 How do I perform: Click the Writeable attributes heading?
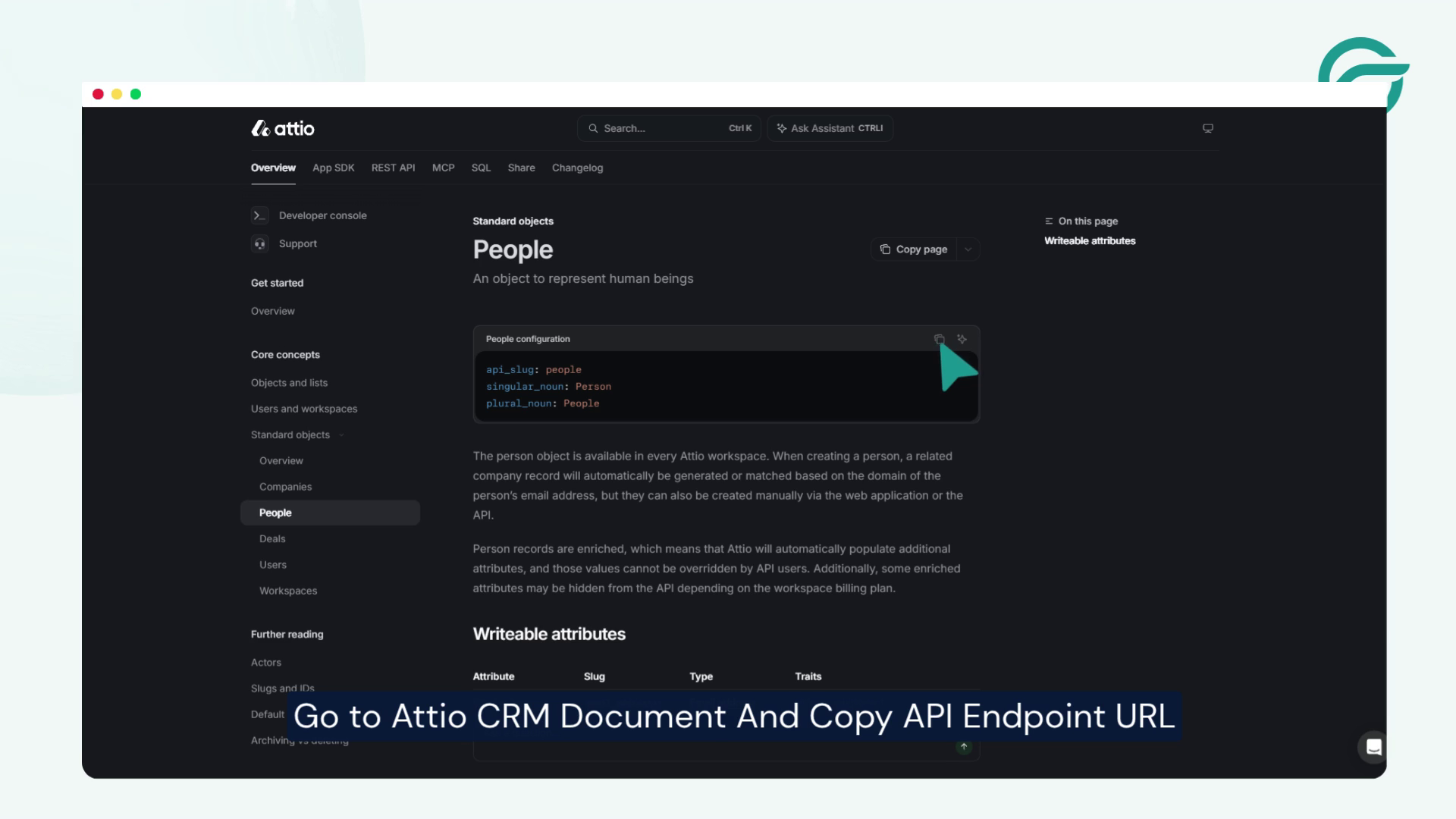[549, 634]
